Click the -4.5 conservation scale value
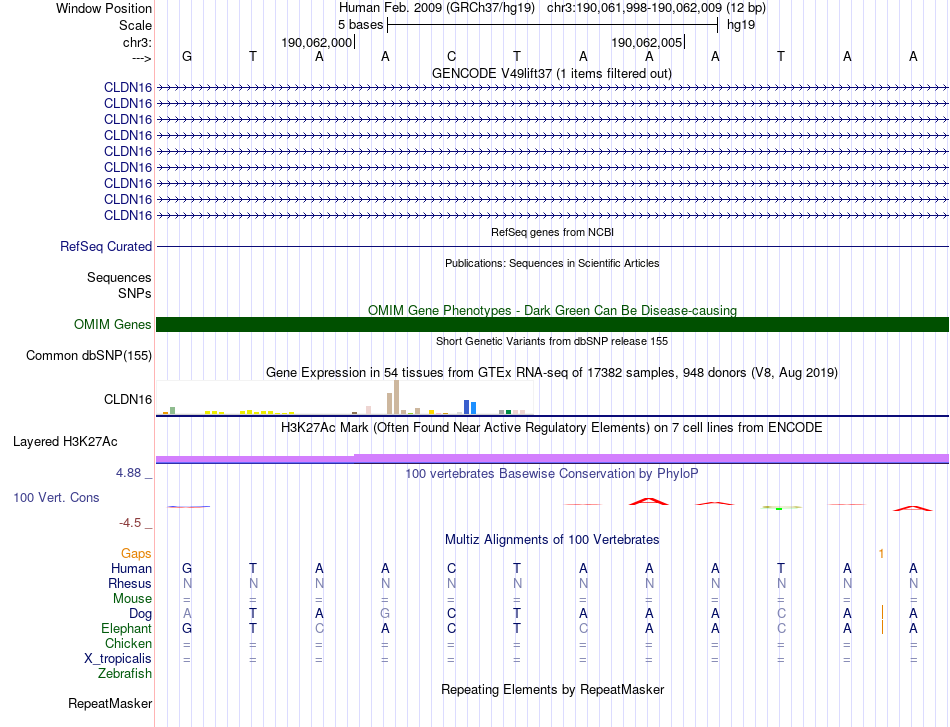Image resolution: width=950 pixels, height=727 pixels. pos(130,523)
